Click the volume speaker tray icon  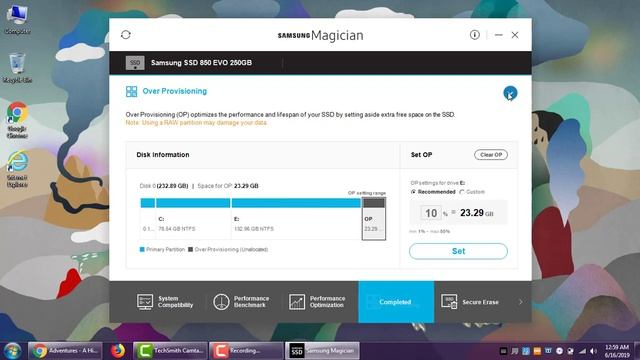[593, 351]
